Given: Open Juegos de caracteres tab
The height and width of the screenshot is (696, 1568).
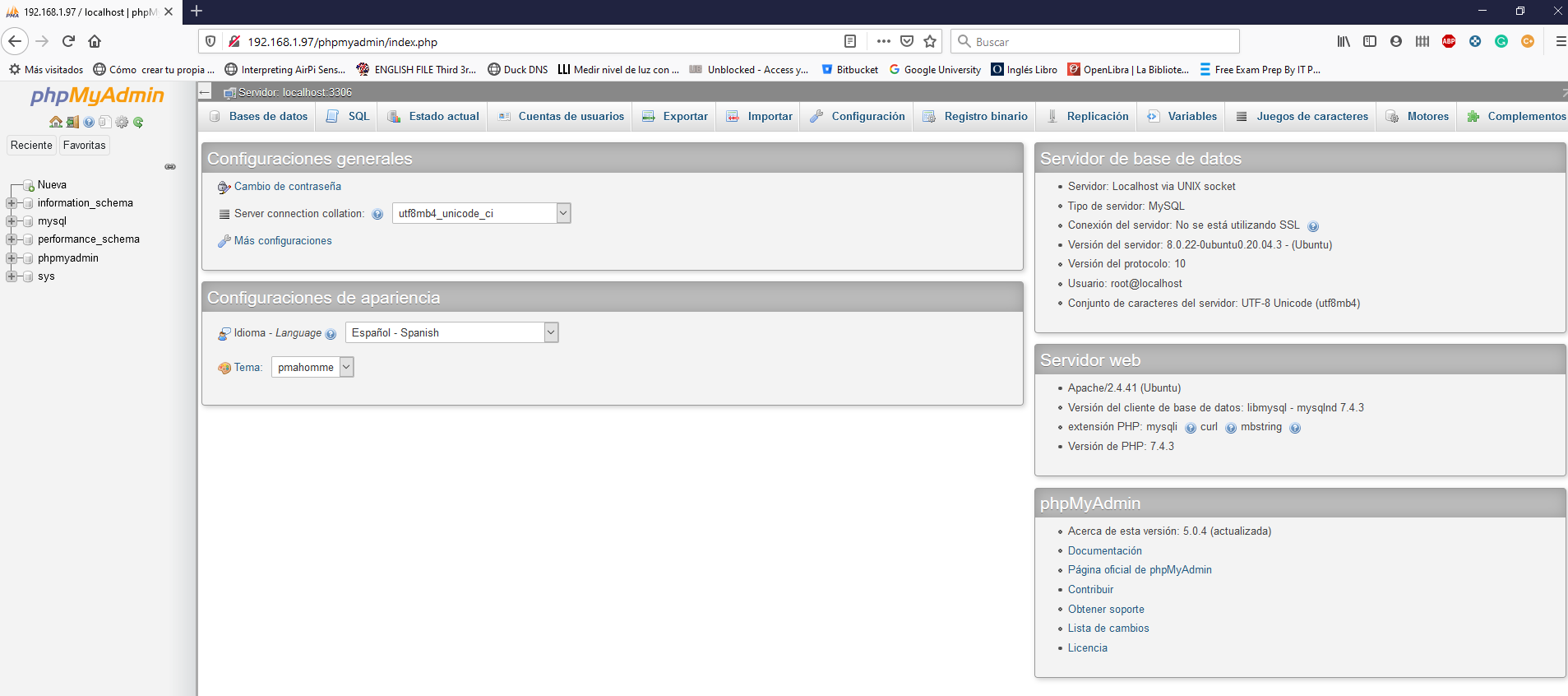Looking at the screenshot, I should pyautogui.click(x=1302, y=116).
